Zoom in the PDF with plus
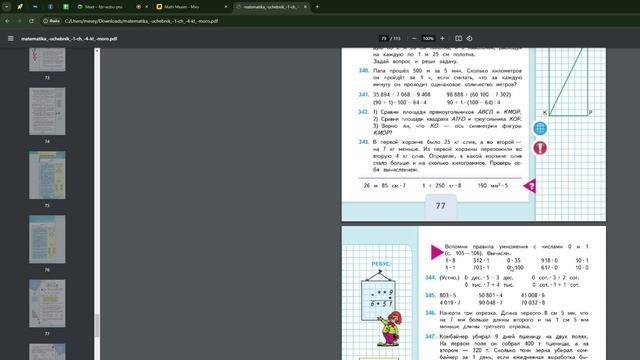This screenshot has height=360, width=640. coord(442,38)
